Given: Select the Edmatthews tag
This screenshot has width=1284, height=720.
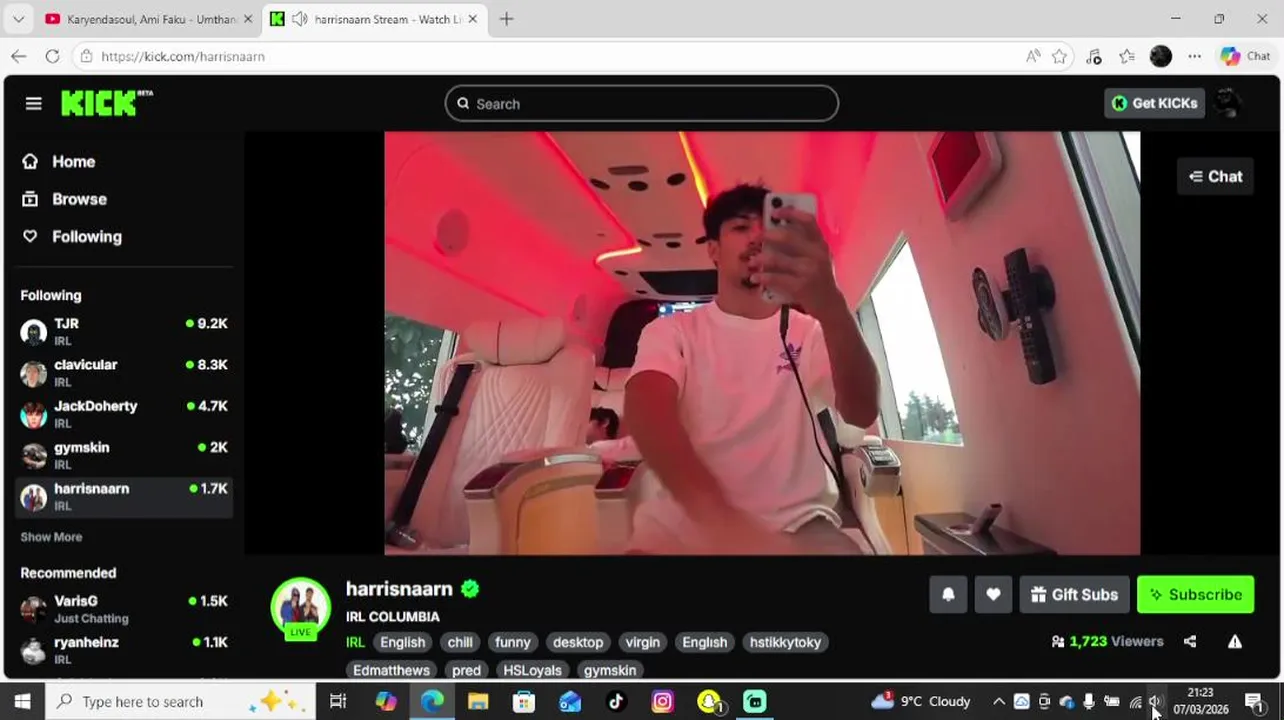Looking at the screenshot, I should (x=391, y=670).
